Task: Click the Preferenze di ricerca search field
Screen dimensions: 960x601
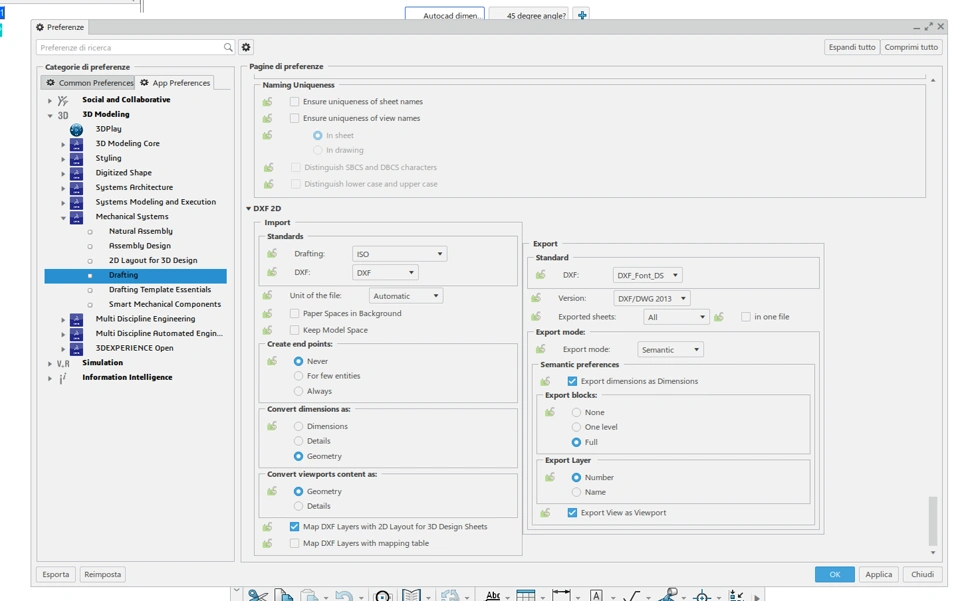Action: point(130,47)
